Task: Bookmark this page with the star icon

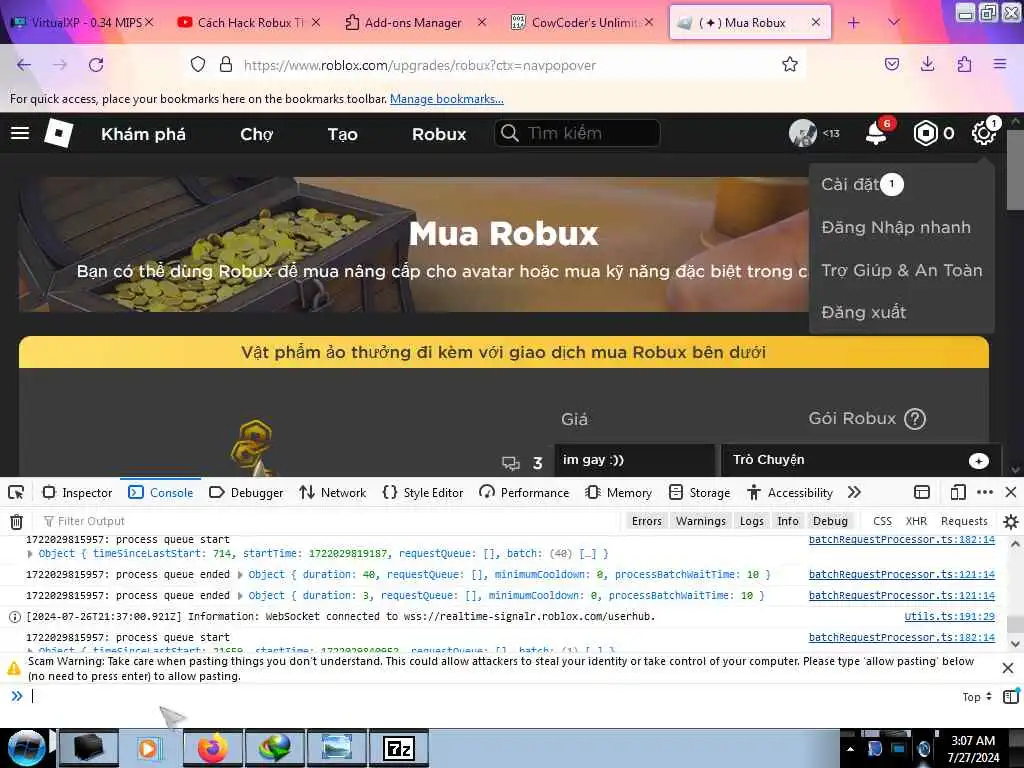Action: 790,64
